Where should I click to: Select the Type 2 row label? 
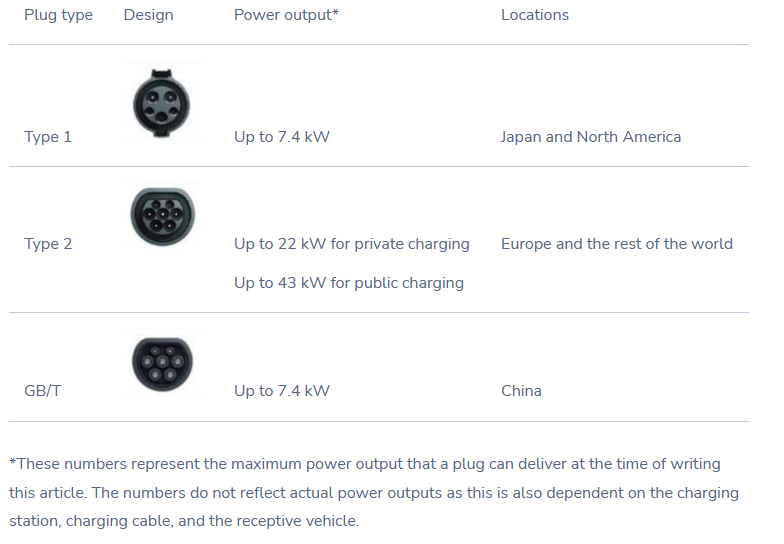tap(48, 244)
